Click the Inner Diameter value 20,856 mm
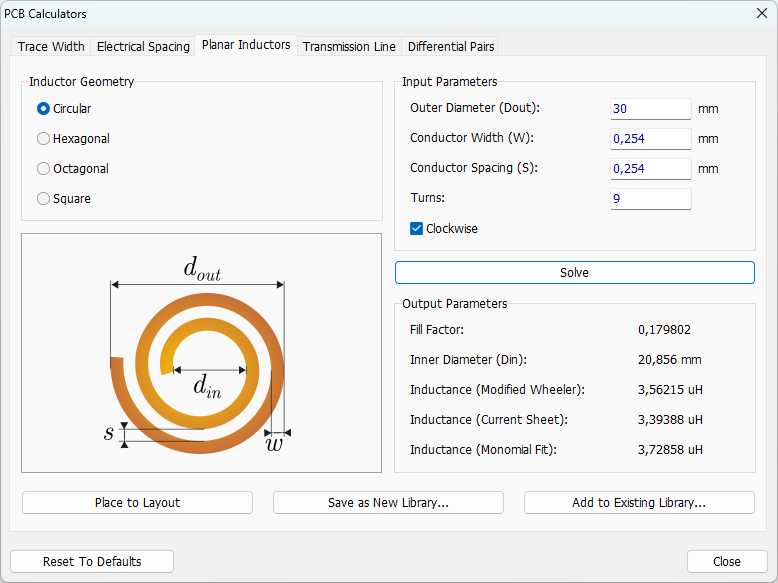 (x=670, y=360)
